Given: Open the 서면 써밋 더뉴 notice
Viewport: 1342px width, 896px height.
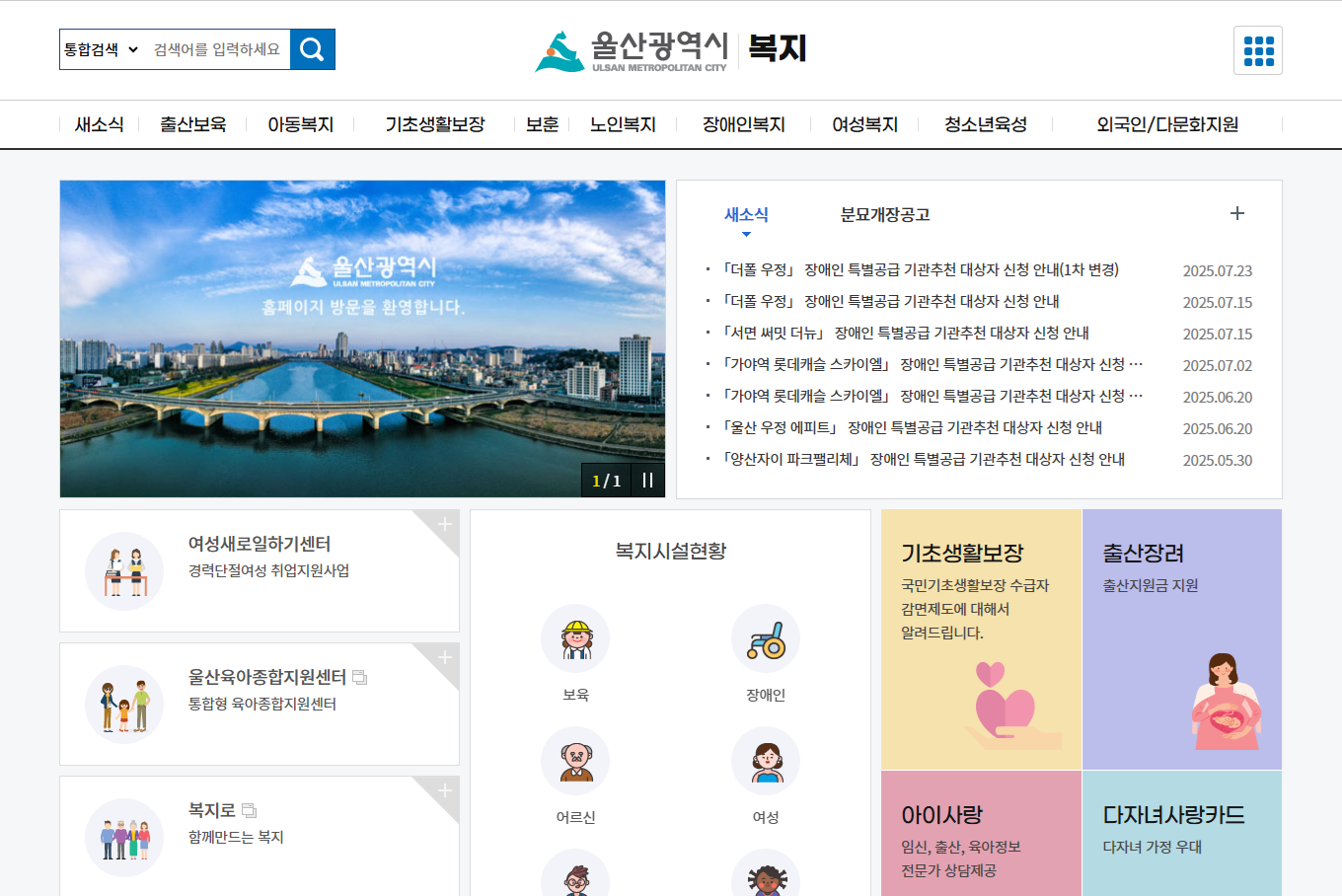Looking at the screenshot, I should (x=905, y=333).
